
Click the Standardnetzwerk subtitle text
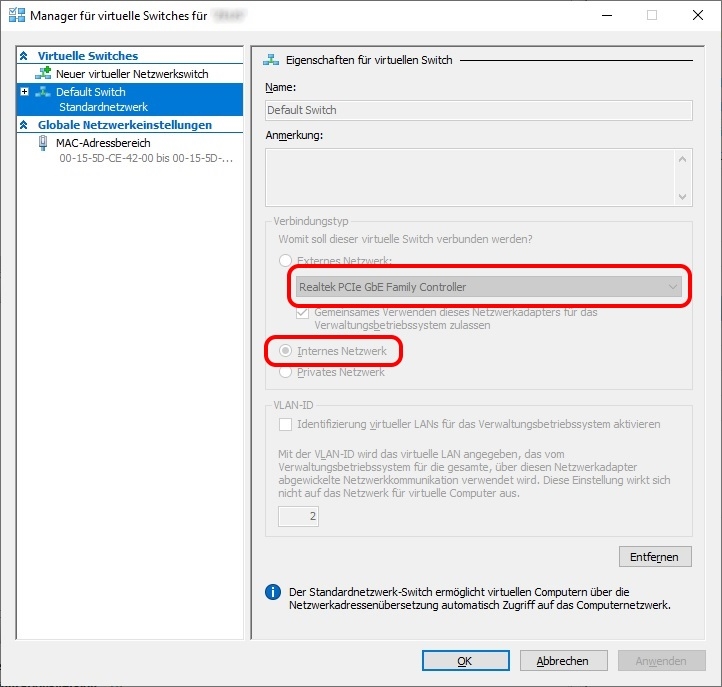pyautogui.click(x=104, y=107)
